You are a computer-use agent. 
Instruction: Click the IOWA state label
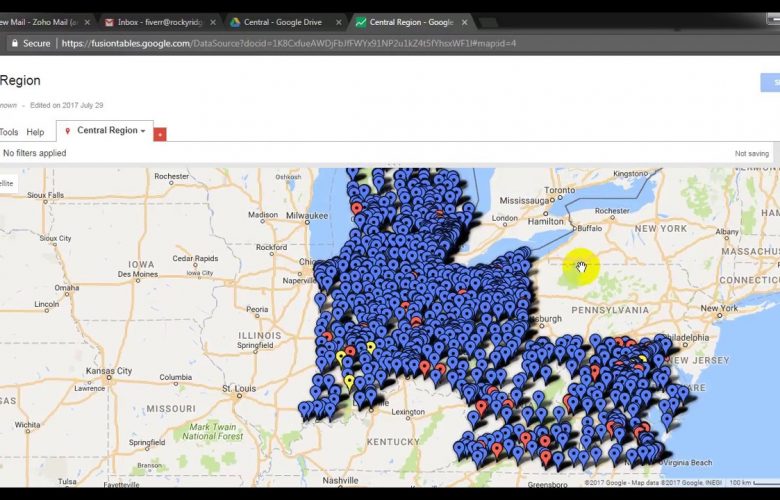coord(141,264)
